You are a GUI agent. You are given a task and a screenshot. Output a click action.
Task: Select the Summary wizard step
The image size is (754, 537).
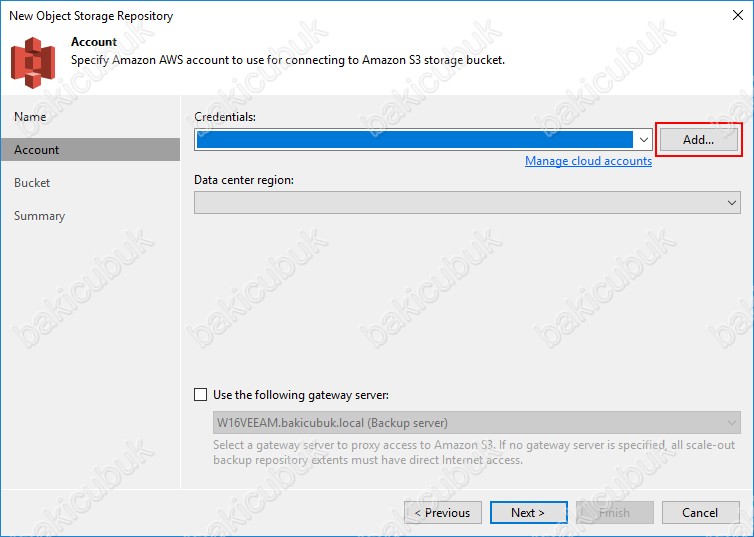39,216
